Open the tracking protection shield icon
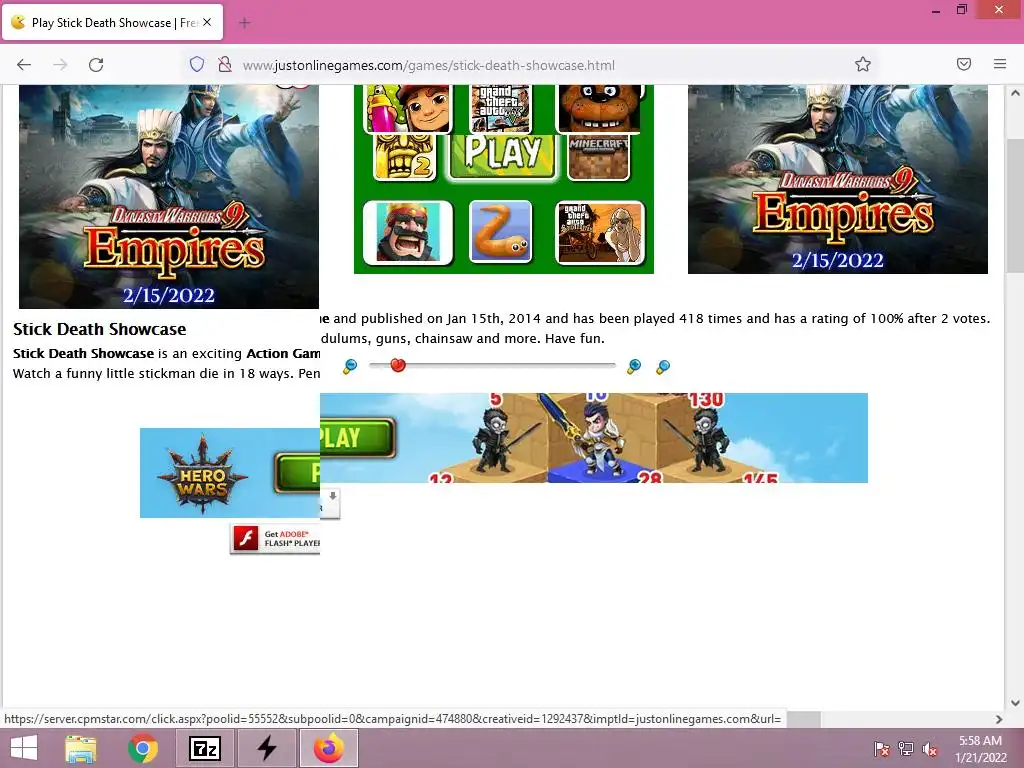This screenshot has height=768, width=1024. [x=197, y=64]
